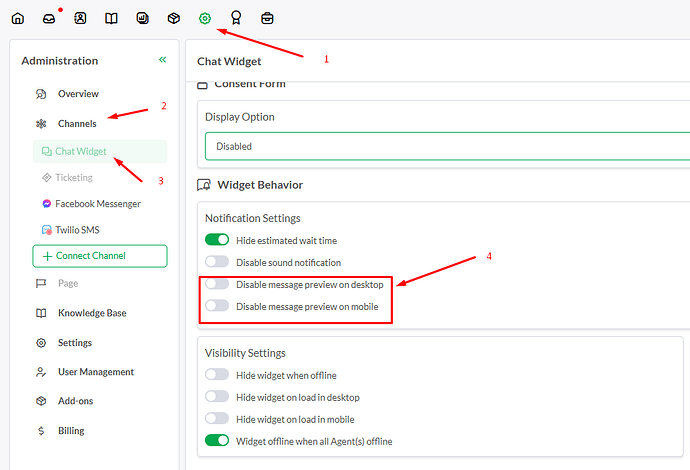Open the contacts icon in top bar
The image size is (690, 470).
click(80, 18)
